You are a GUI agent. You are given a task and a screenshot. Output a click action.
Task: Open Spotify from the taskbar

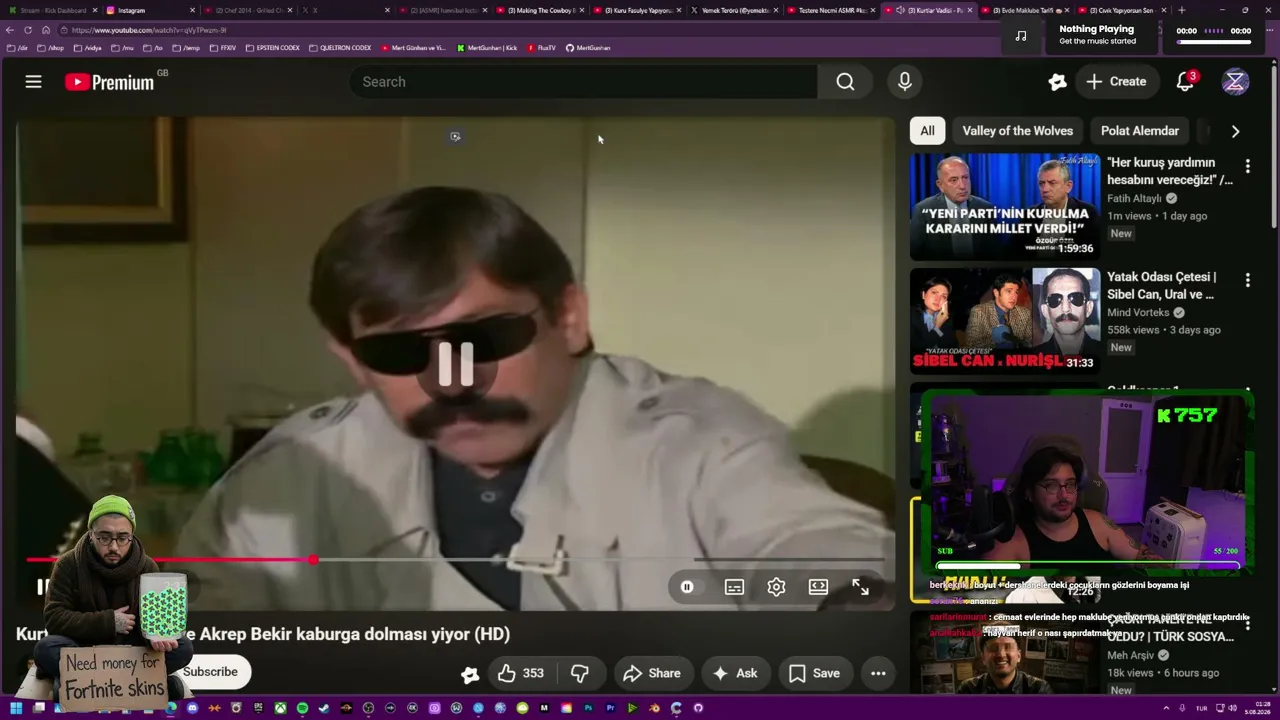coord(302,708)
